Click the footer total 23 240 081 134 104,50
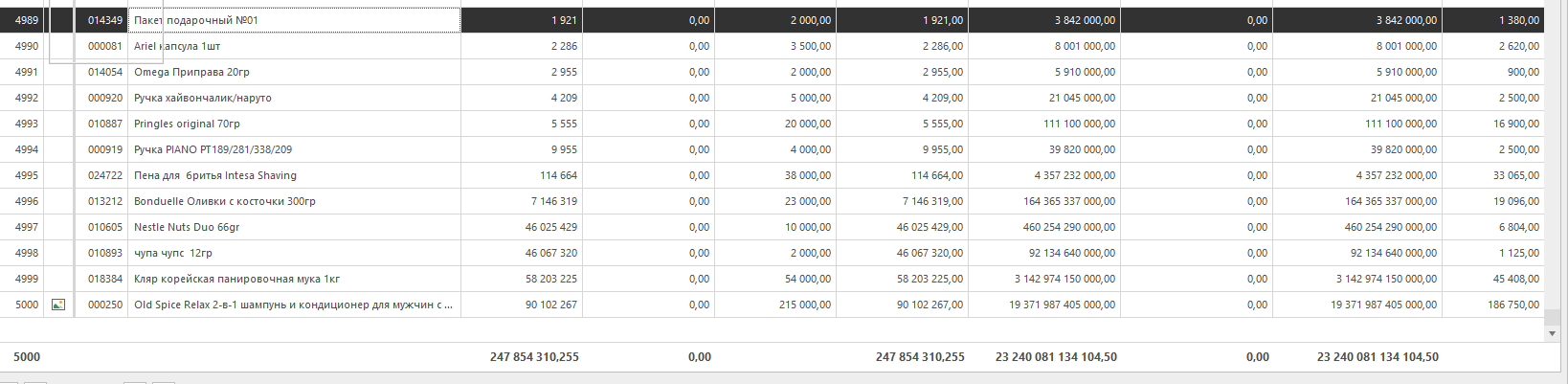The width and height of the screenshot is (1568, 384). [x=1056, y=356]
